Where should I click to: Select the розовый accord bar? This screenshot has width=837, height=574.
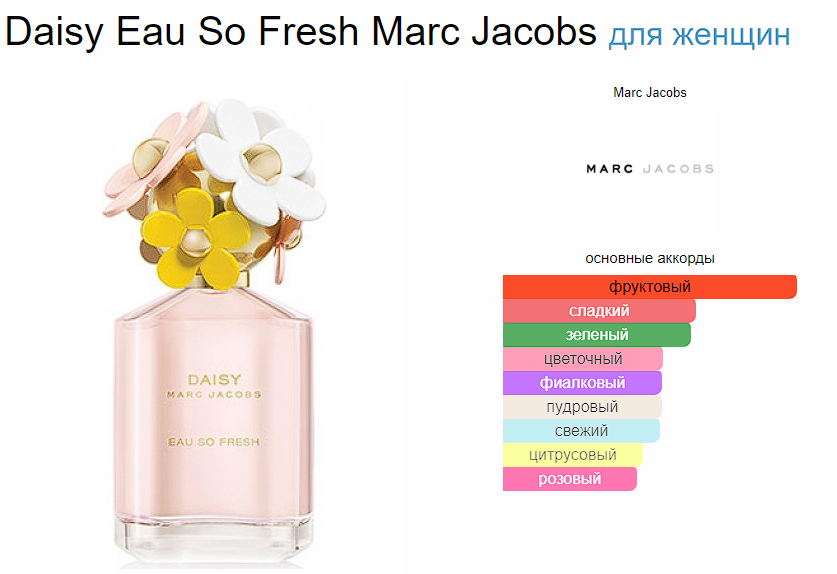click(x=570, y=479)
